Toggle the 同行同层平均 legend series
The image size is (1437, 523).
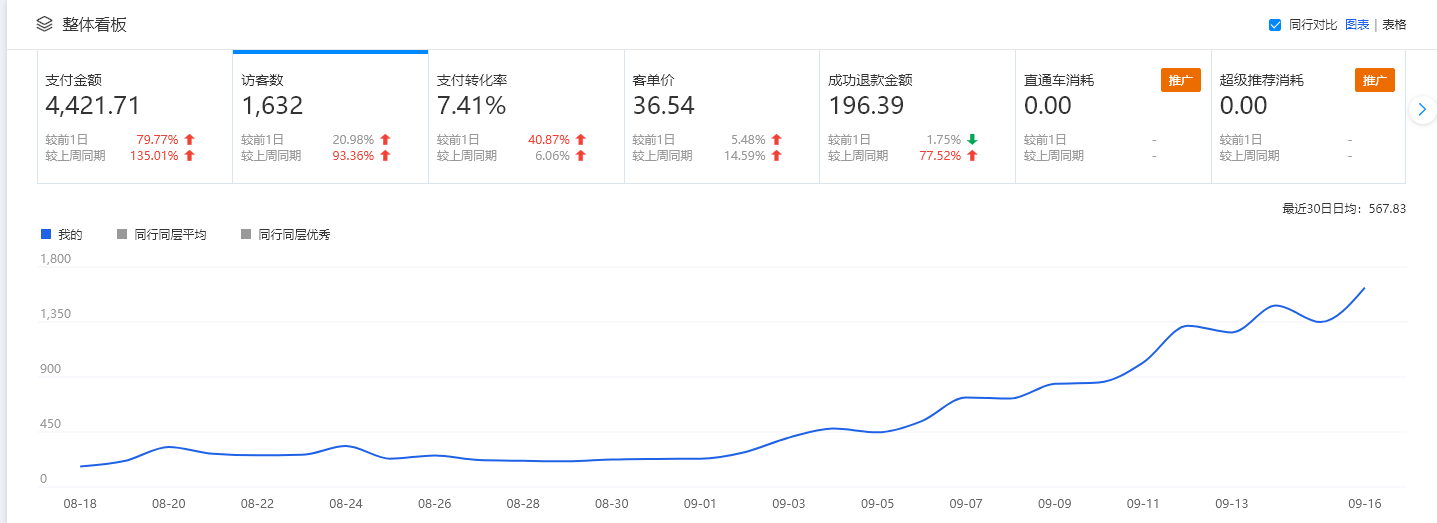coord(162,235)
